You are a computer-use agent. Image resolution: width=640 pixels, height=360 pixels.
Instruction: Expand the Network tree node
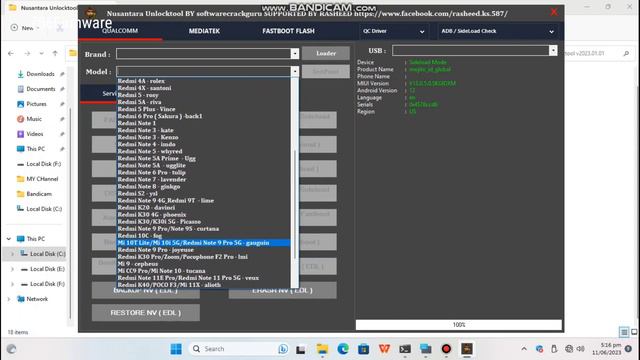(9, 299)
